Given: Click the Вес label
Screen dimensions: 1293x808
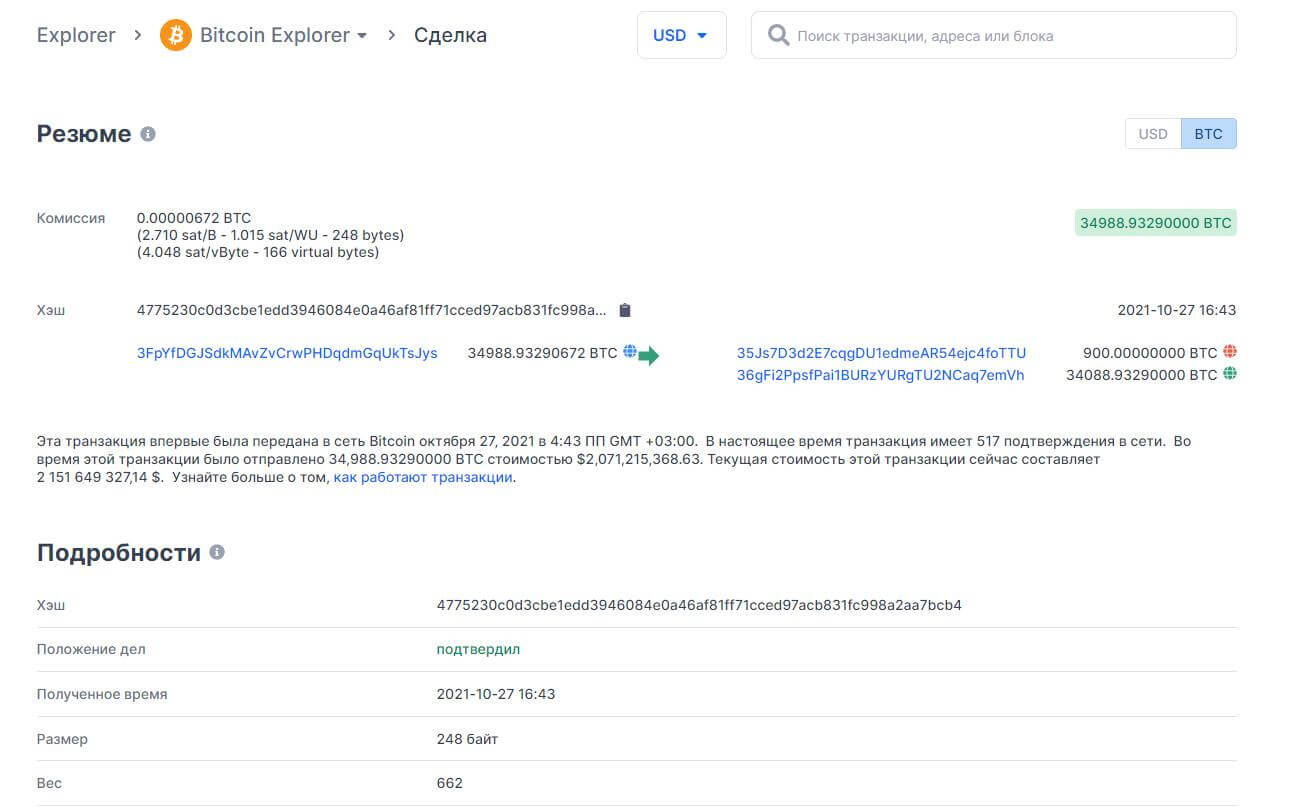Looking at the screenshot, I should pyautogui.click(x=49, y=783).
